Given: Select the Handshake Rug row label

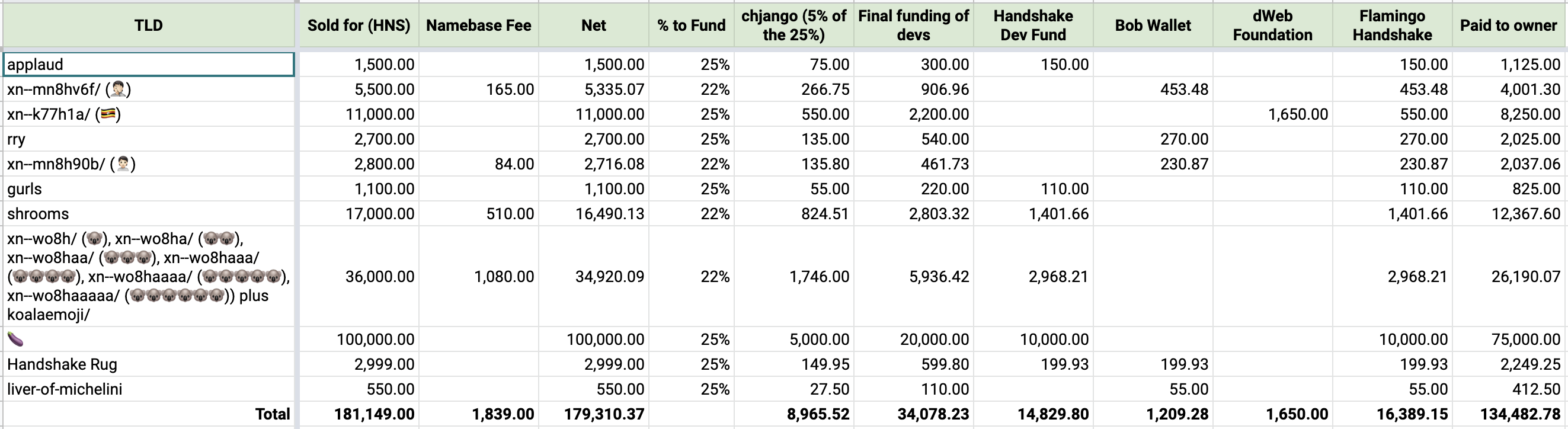Looking at the screenshot, I should click(x=149, y=364).
